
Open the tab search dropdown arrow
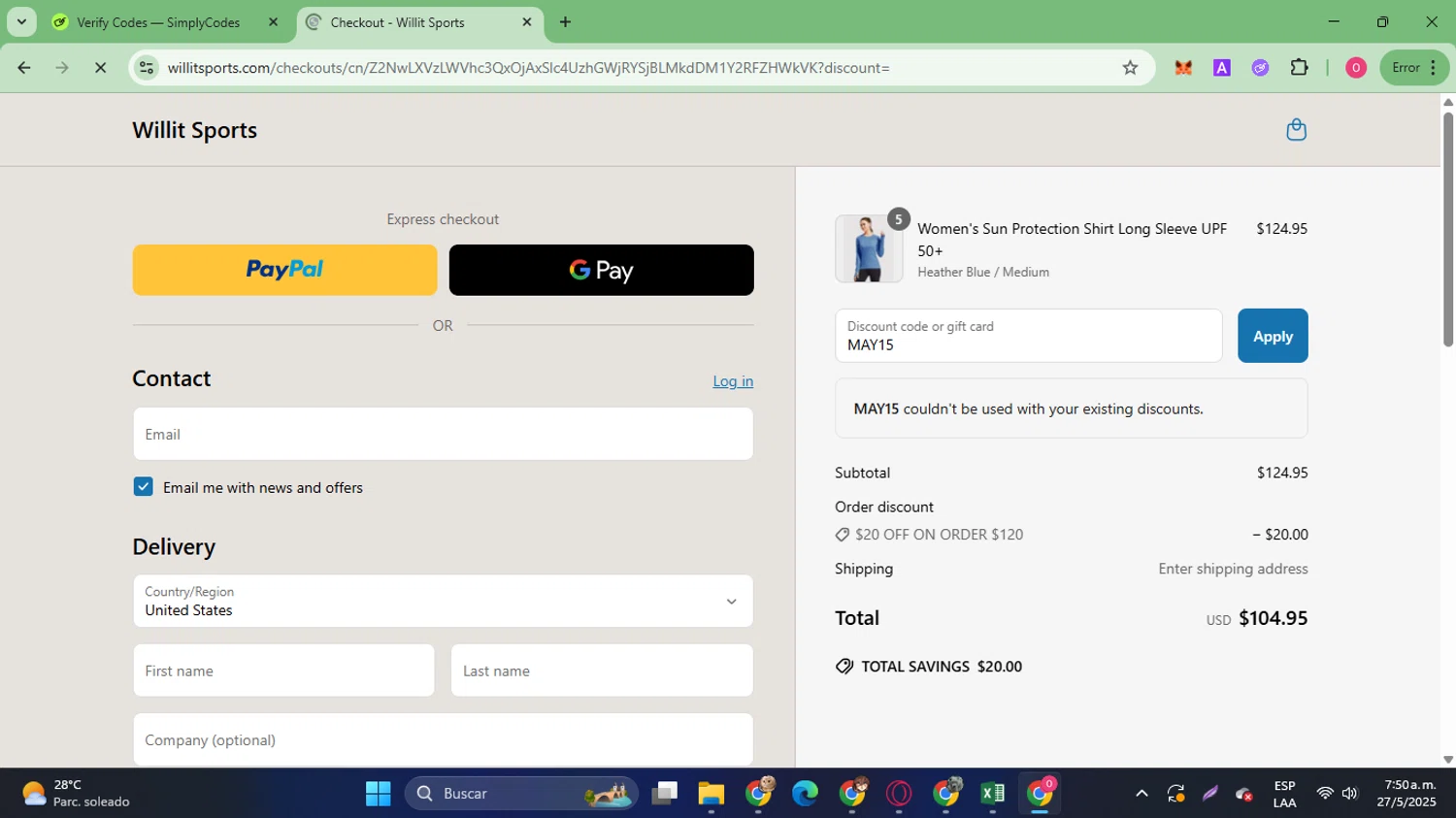[21, 21]
